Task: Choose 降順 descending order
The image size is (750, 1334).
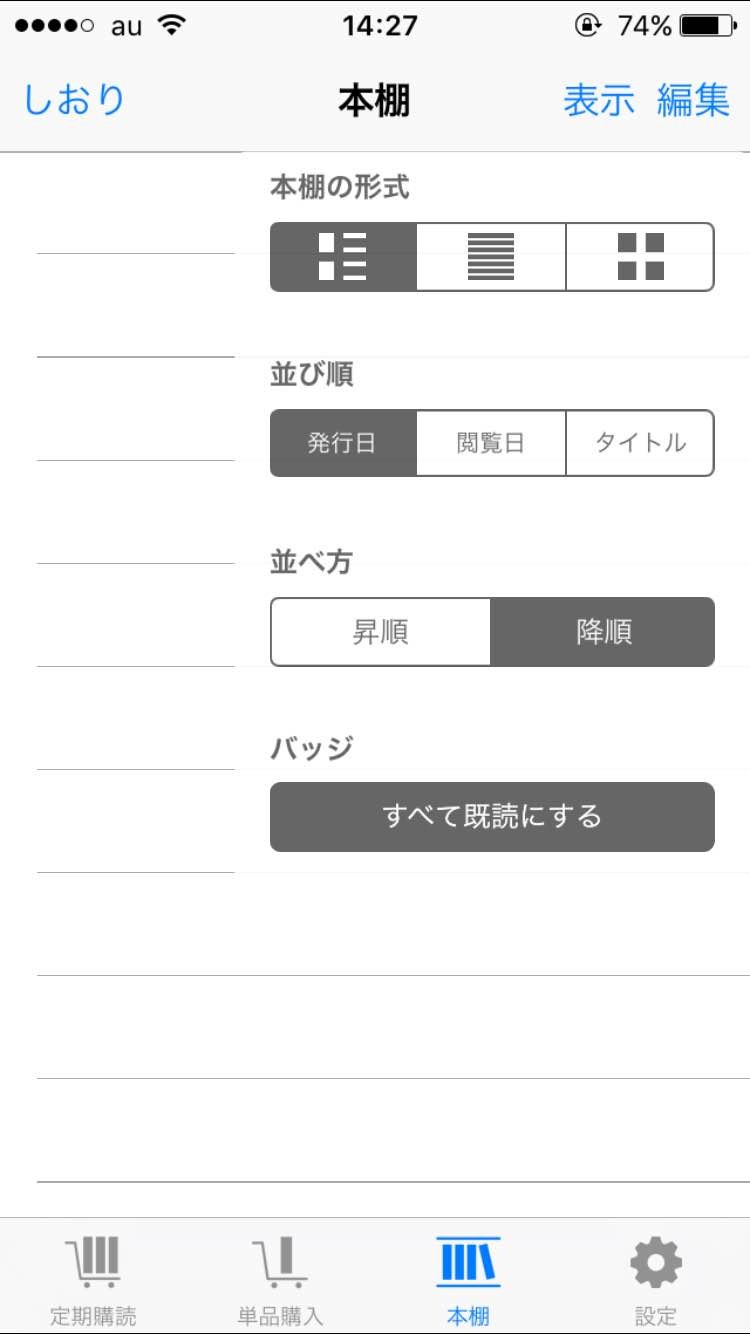Action: tap(603, 632)
